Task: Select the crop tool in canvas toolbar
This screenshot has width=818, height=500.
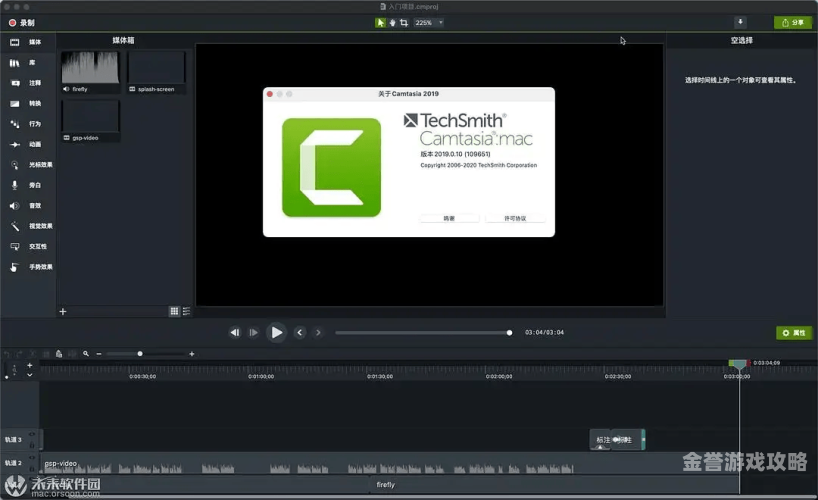Action: pyautogui.click(x=404, y=22)
